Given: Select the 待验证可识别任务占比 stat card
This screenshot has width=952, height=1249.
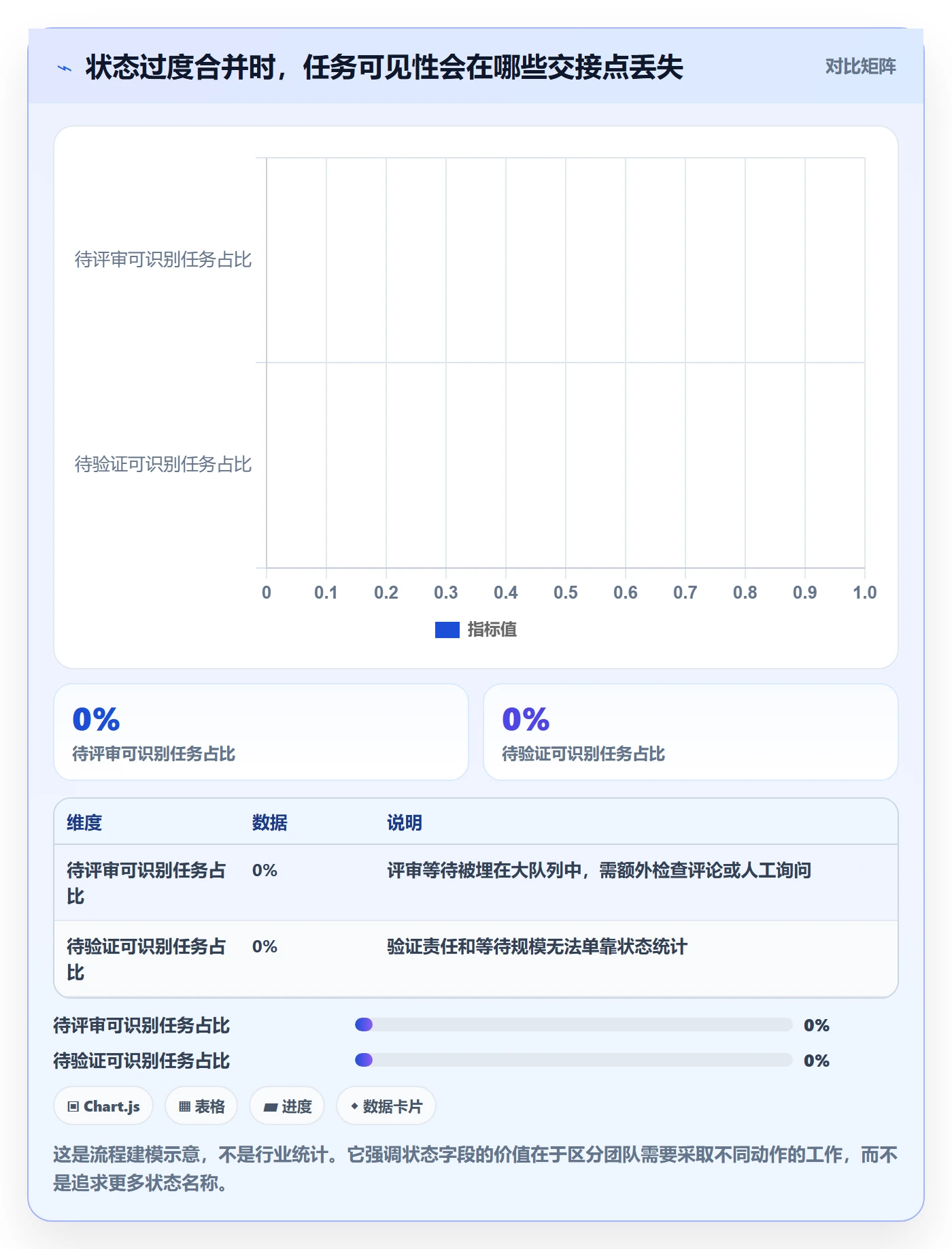Looking at the screenshot, I should tap(691, 732).
